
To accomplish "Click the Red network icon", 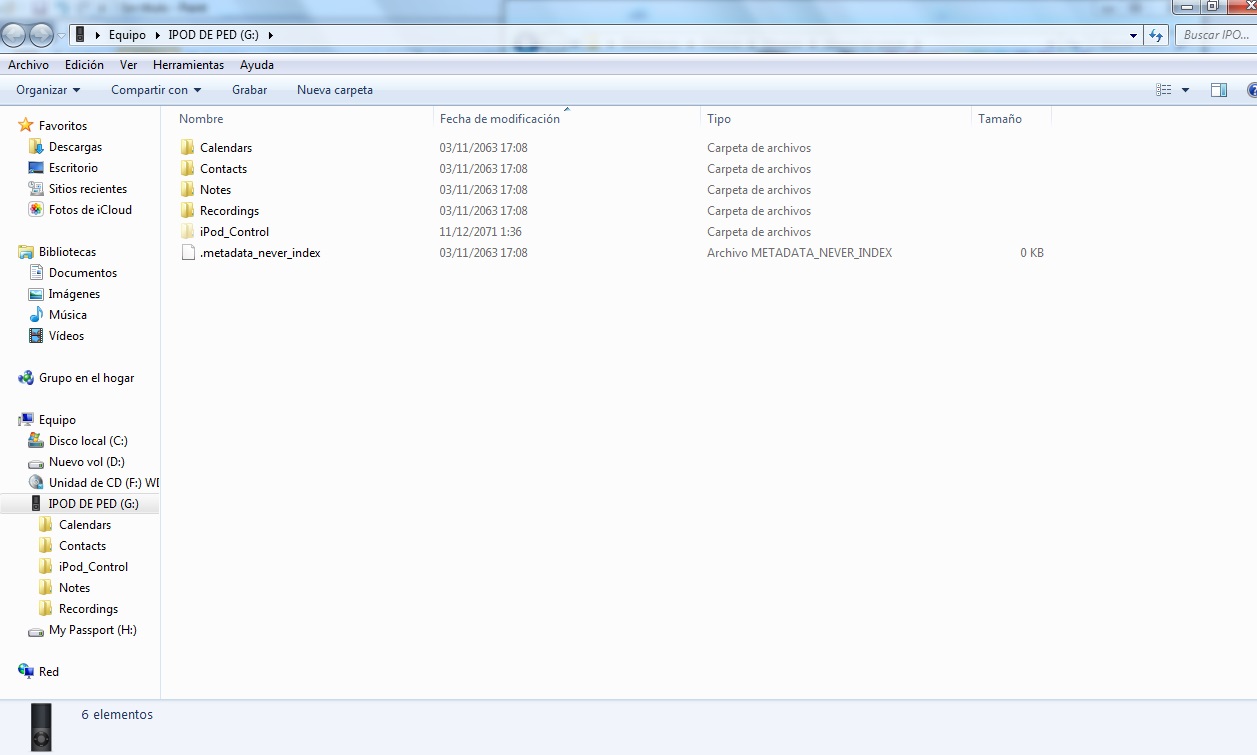I will tap(26, 672).
